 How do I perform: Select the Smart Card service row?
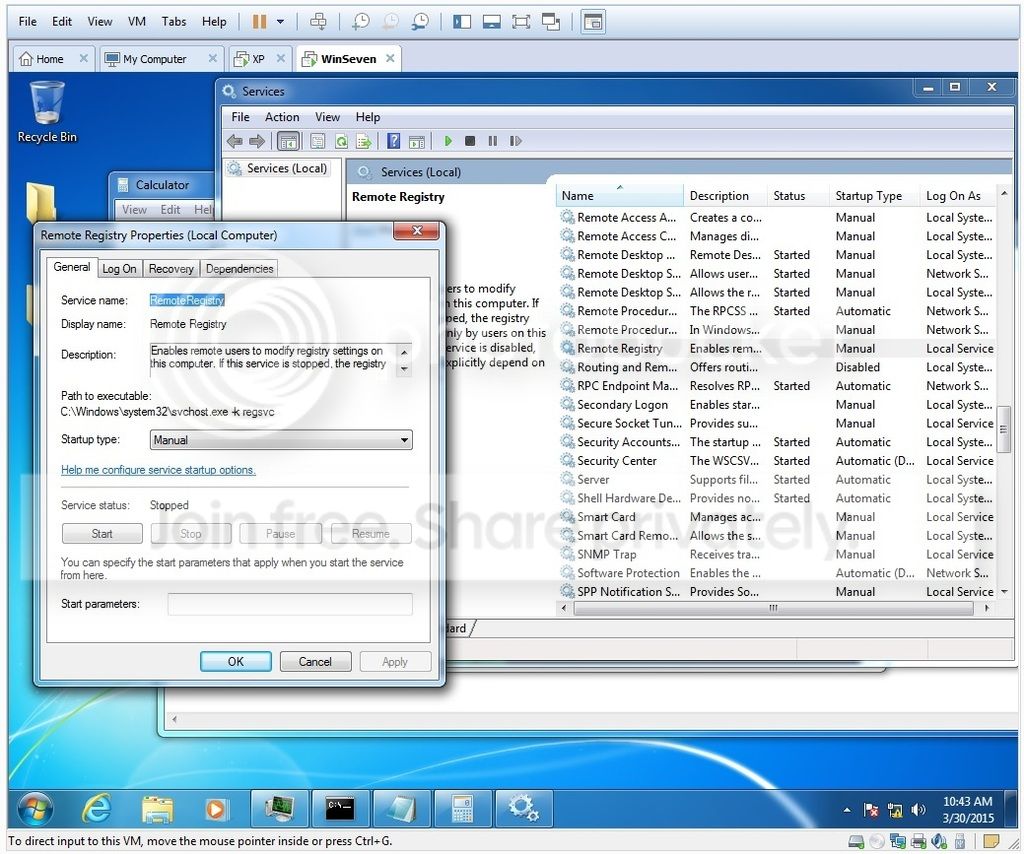777,517
